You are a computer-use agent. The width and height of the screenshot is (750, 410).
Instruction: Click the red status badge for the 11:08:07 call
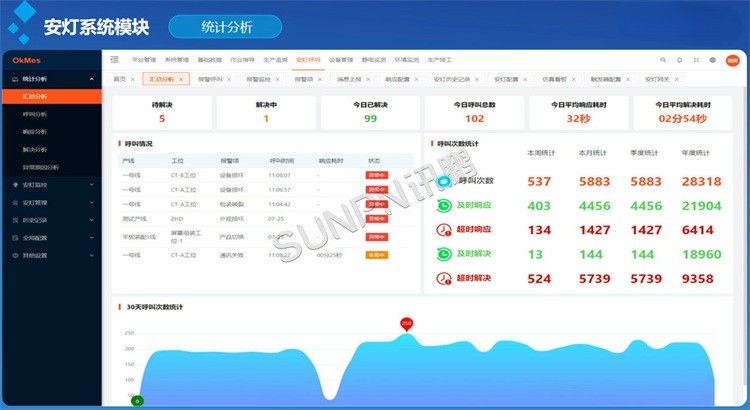tap(377, 175)
